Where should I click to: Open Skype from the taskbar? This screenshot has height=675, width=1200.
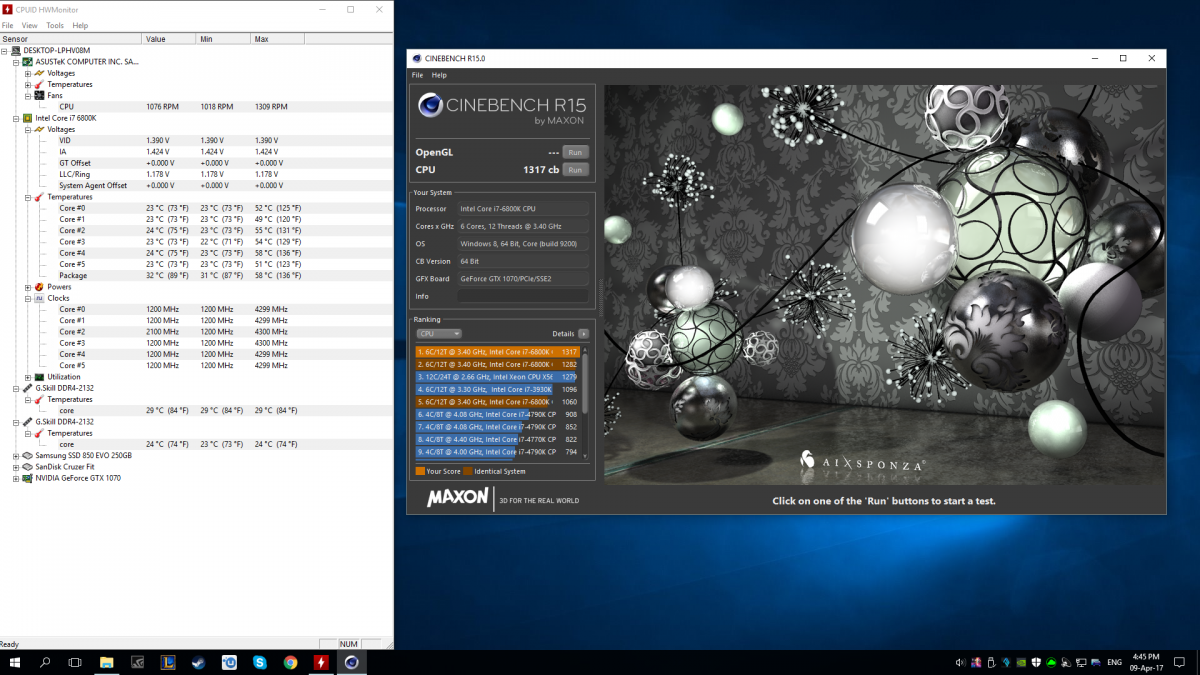pyautogui.click(x=260, y=662)
